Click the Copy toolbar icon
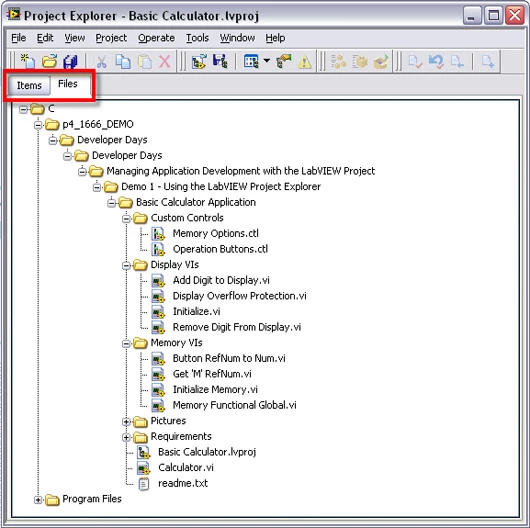Viewport: 530px width, 528px height. point(123,62)
